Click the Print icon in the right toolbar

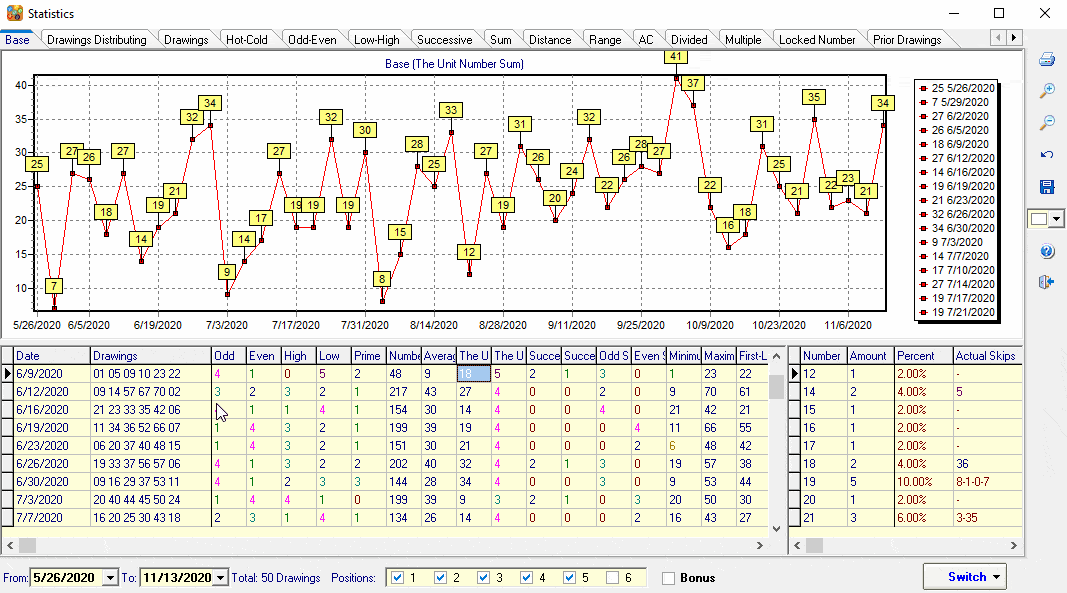click(1047, 59)
